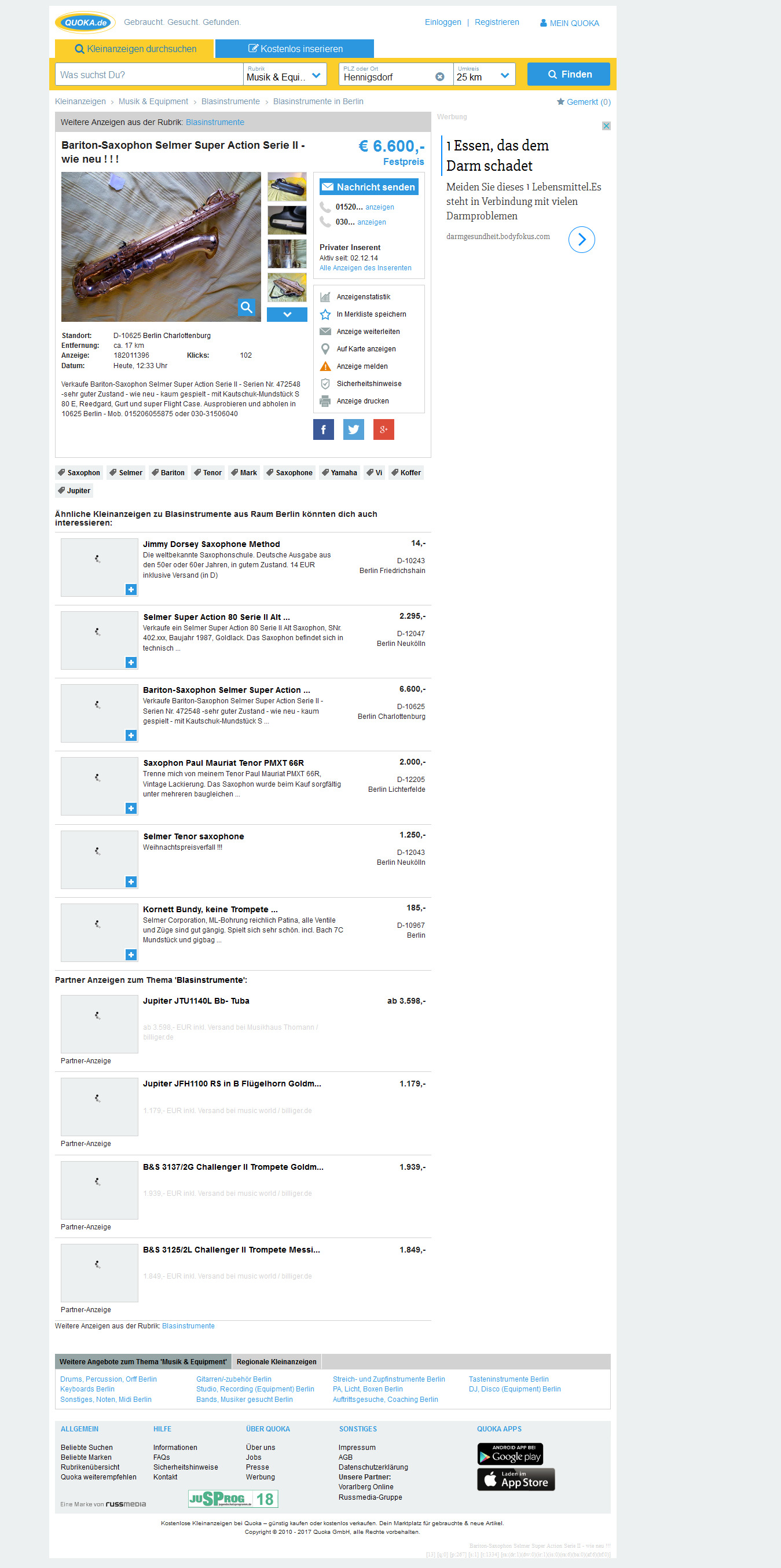The image size is (781, 1568).
Task: Click the Selmer tag
Action: (126, 472)
